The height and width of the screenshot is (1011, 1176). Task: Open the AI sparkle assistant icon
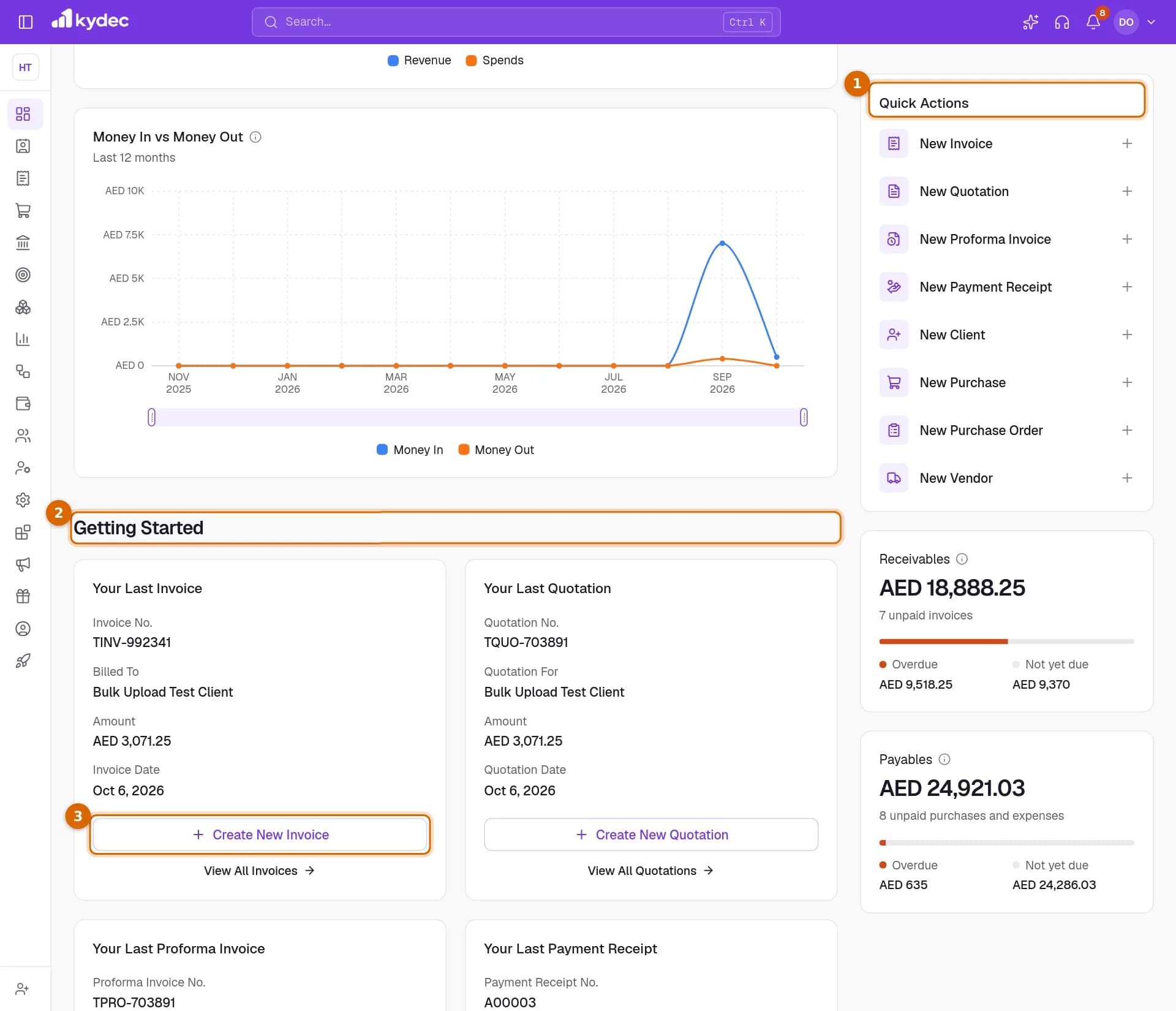(1031, 22)
